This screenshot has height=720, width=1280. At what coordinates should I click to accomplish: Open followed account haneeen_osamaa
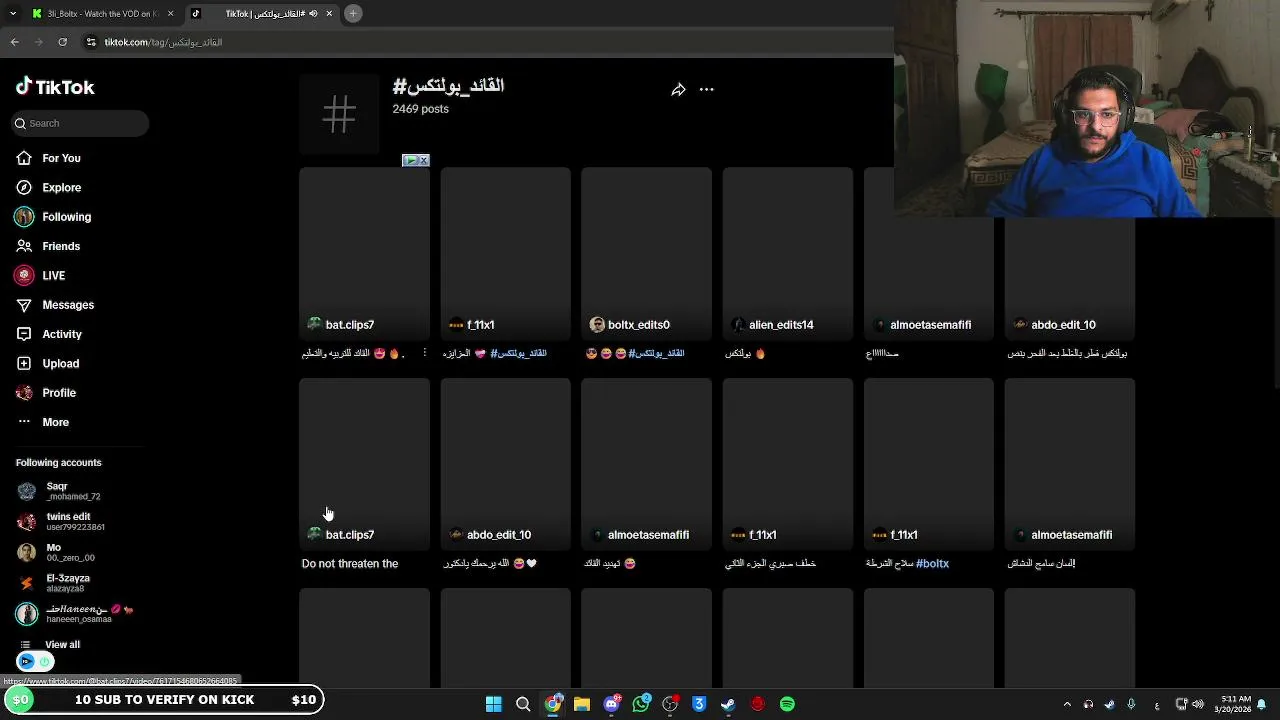[75, 613]
